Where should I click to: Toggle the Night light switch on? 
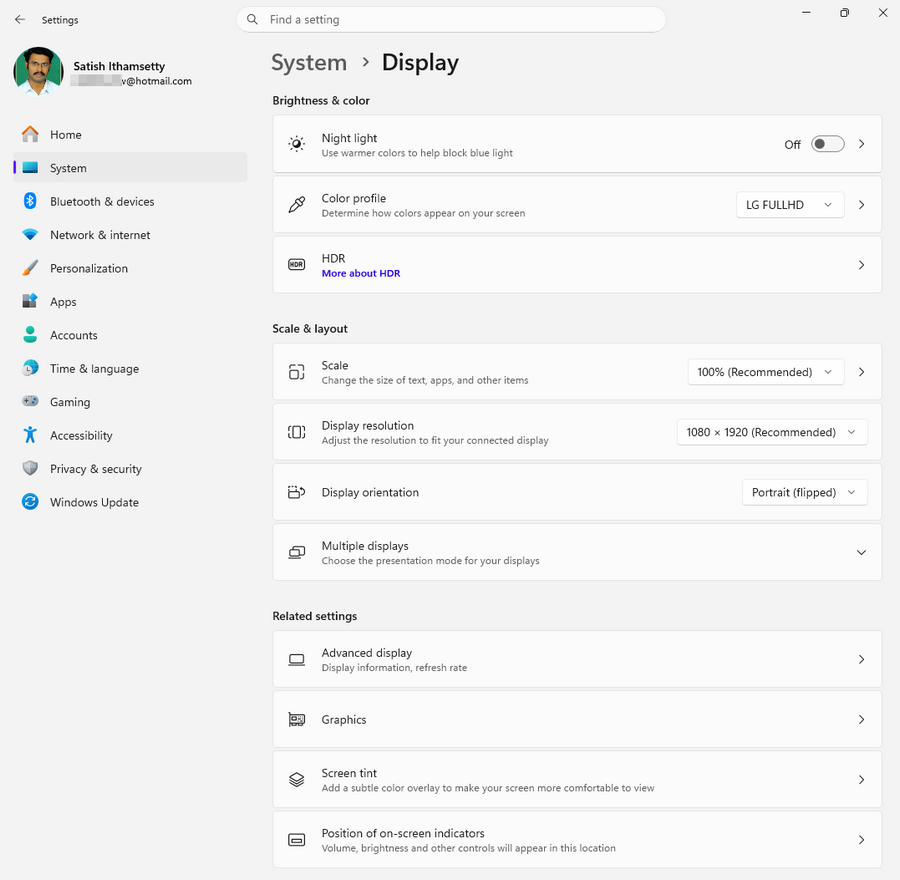827,144
